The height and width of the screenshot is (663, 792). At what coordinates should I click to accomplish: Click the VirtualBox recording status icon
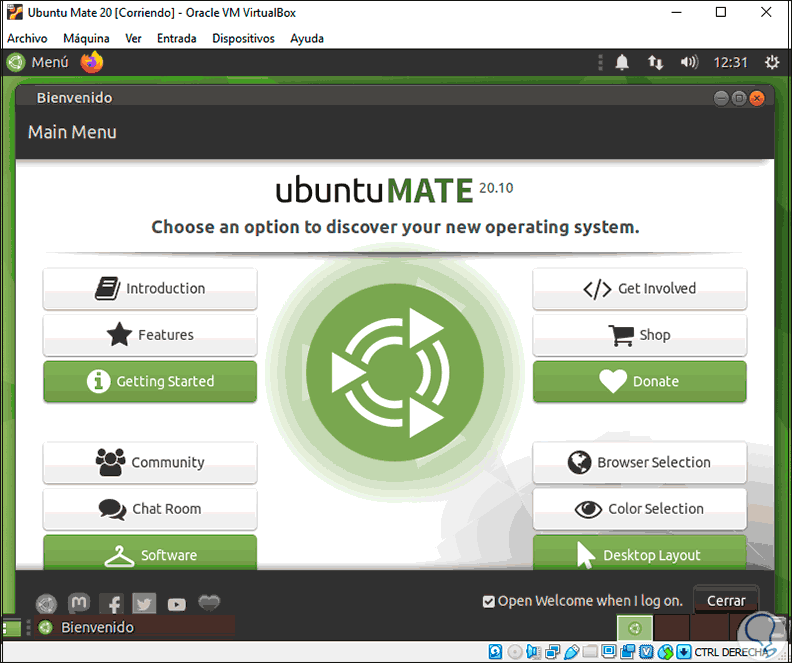(x=627, y=652)
